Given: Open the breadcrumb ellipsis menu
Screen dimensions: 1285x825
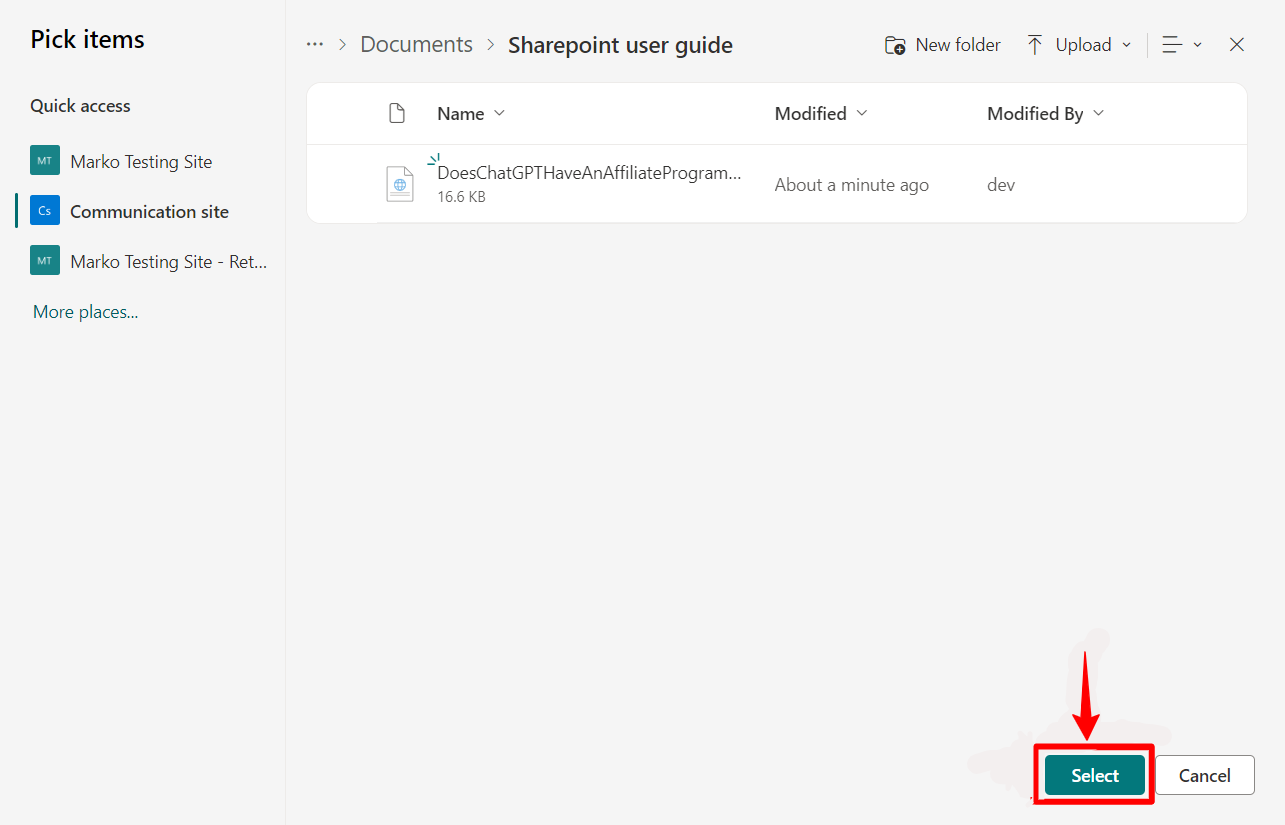Looking at the screenshot, I should point(315,45).
